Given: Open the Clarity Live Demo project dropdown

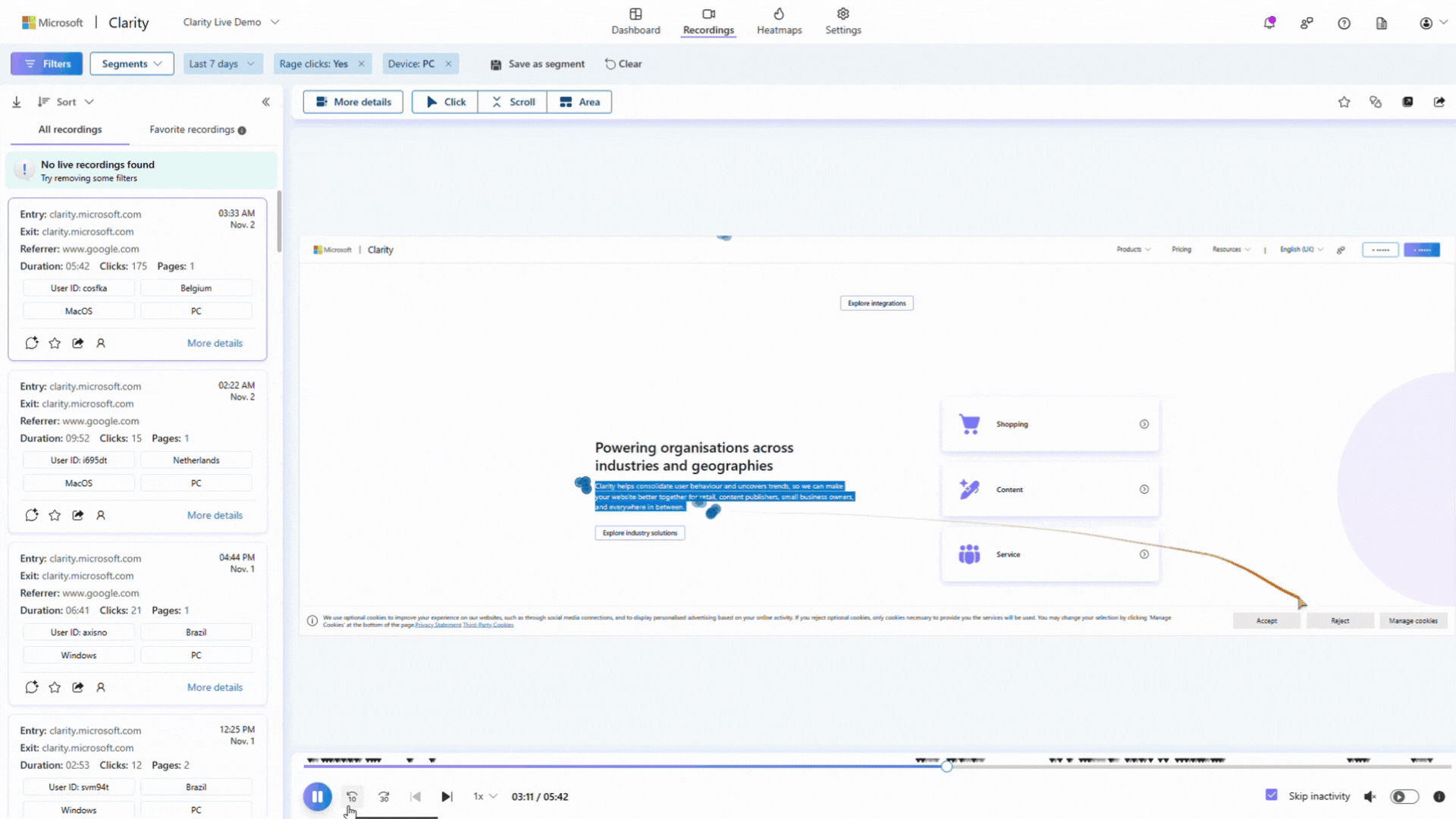Looking at the screenshot, I should 231,22.
